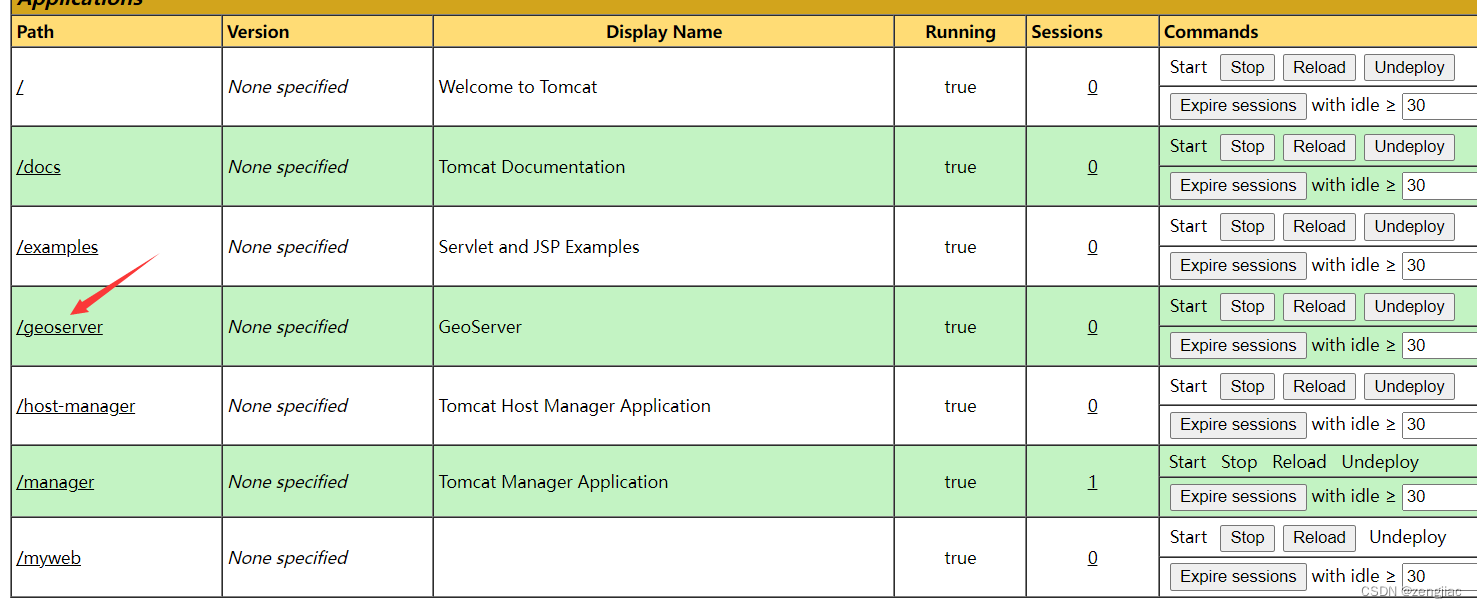This screenshot has width=1477, height=608.
Task: Undeploy the Welcome to Tomcat application
Action: coord(1409,67)
